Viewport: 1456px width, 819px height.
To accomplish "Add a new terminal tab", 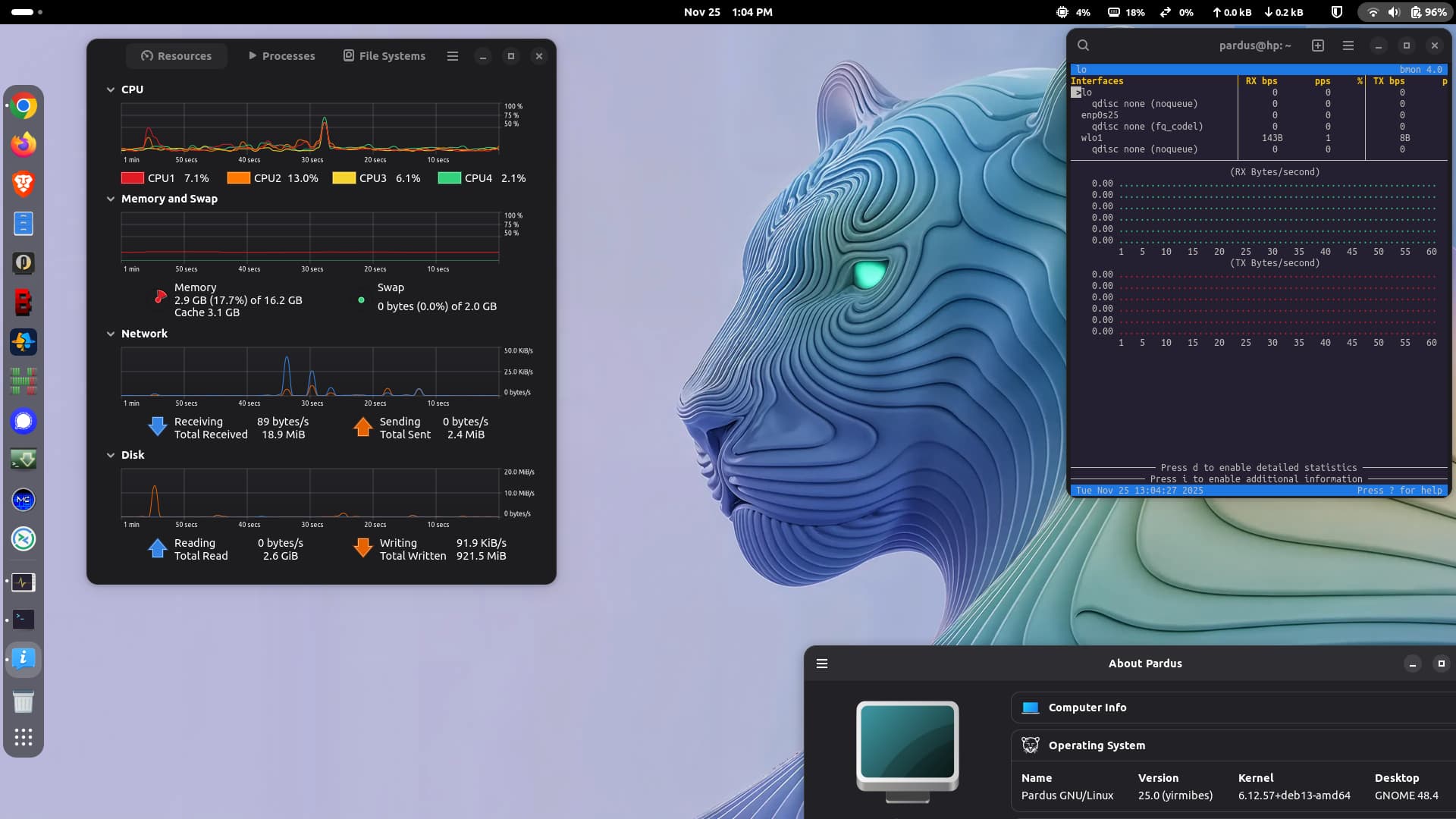I will click(x=1318, y=45).
